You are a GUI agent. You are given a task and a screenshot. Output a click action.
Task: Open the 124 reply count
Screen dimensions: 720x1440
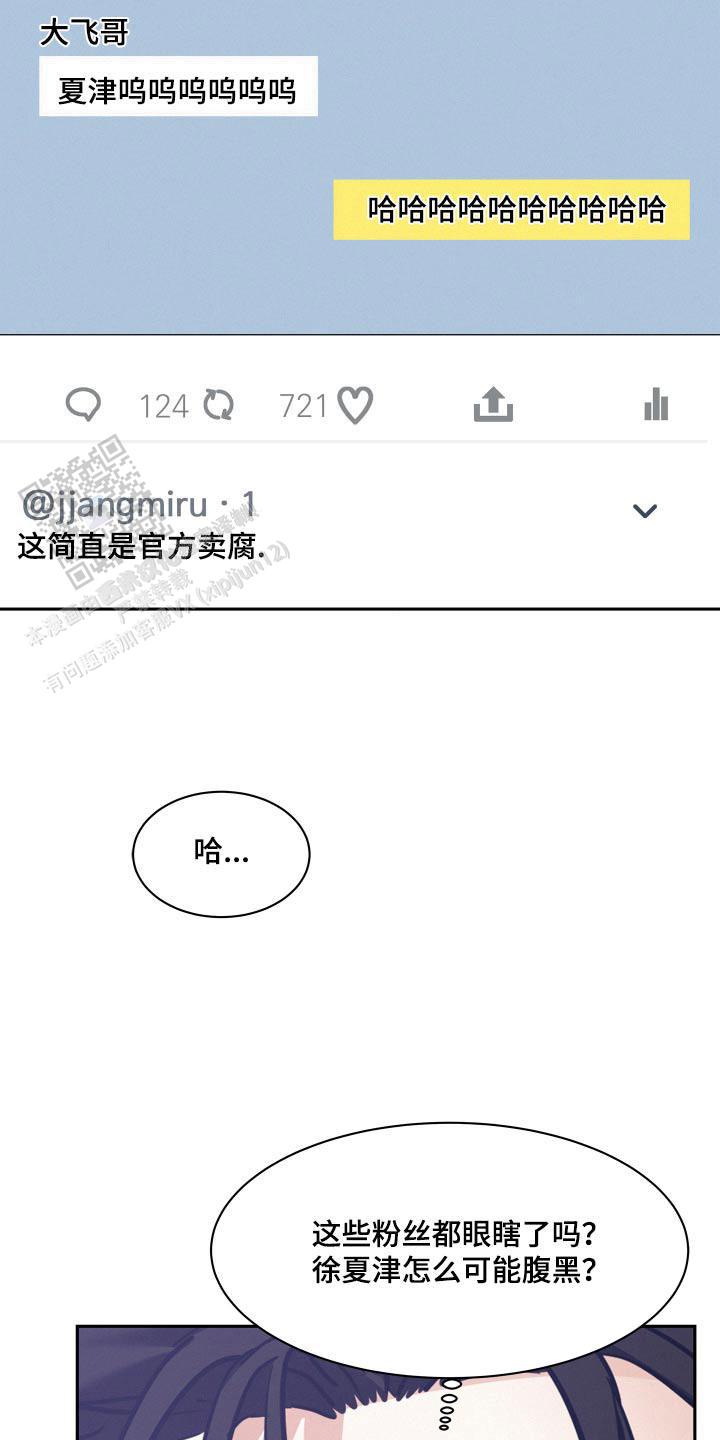[163, 406]
